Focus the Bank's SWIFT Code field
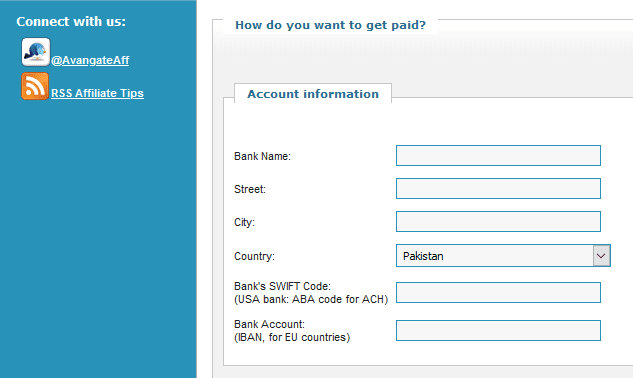The height and width of the screenshot is (378, 633). click(498, 293)
